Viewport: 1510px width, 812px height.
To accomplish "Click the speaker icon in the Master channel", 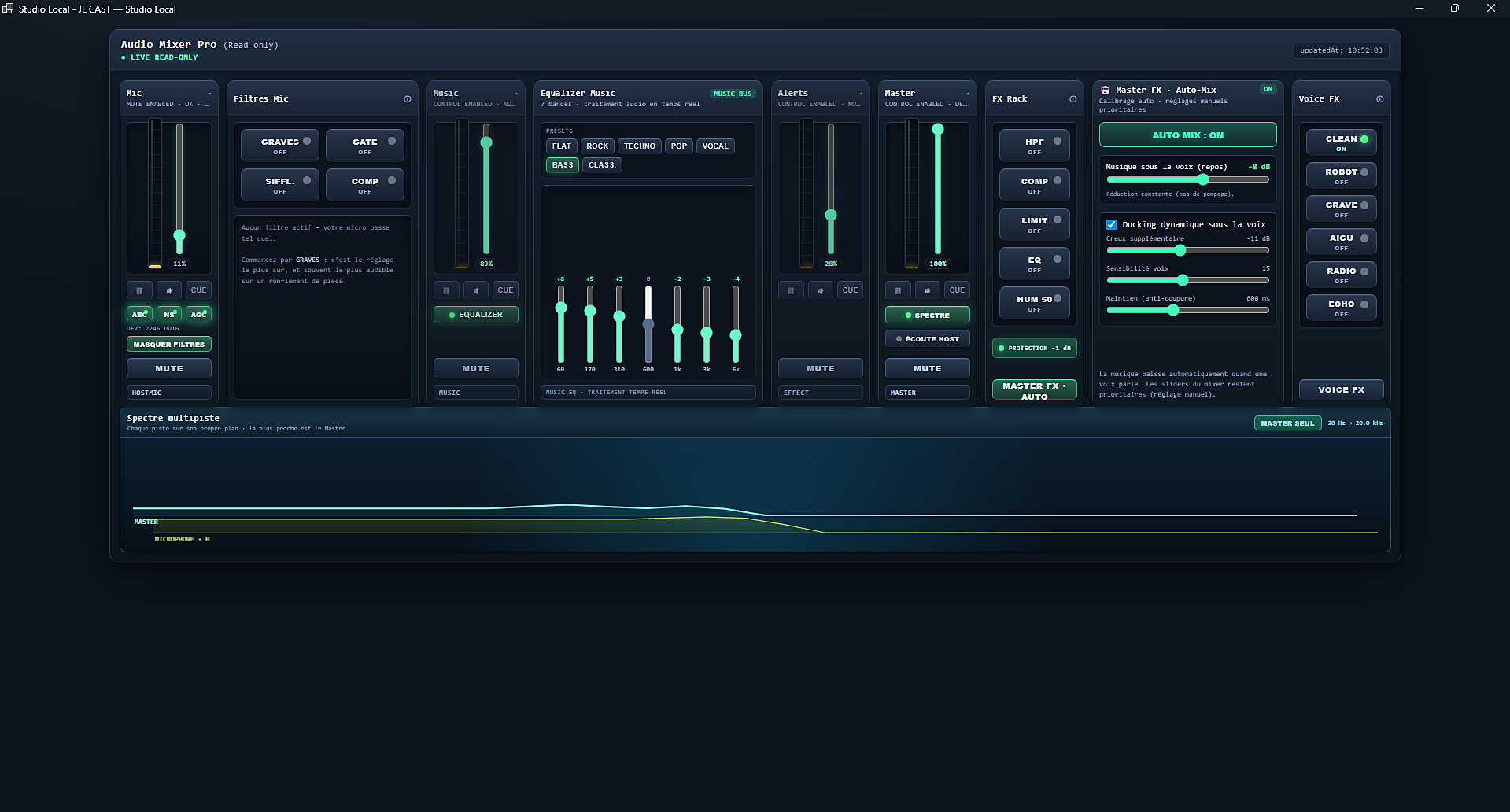I will 928,290.
